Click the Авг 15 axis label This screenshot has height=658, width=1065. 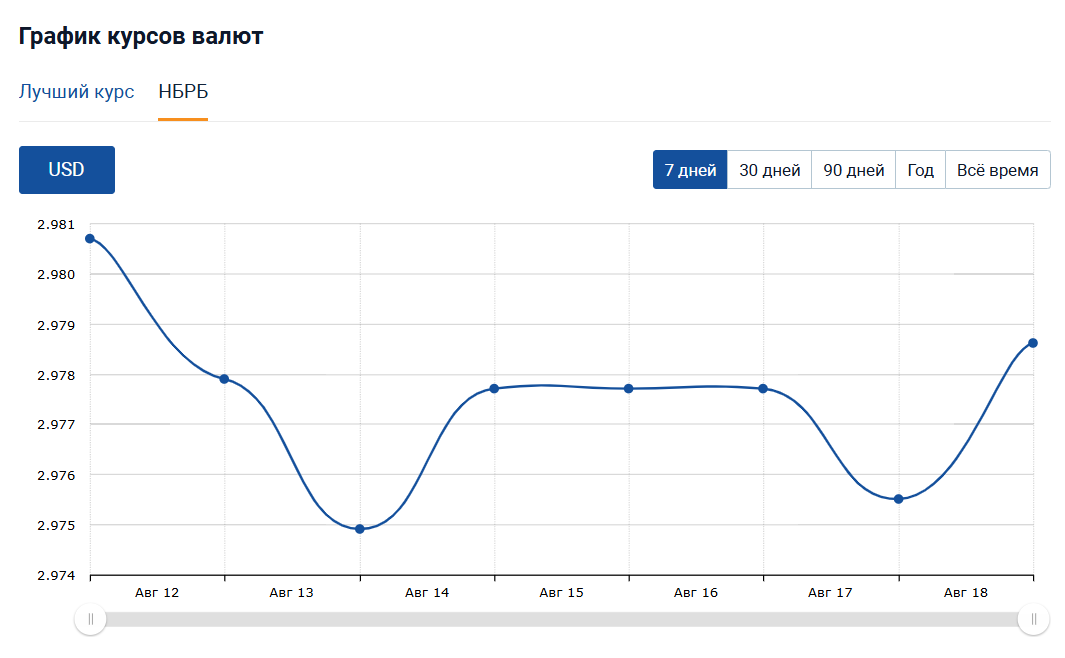(561, 593)
